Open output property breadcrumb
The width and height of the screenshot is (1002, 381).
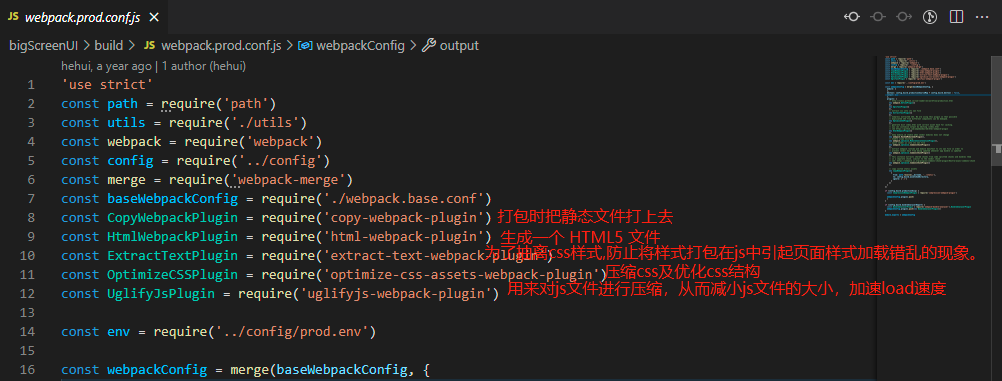pos(459,45)
